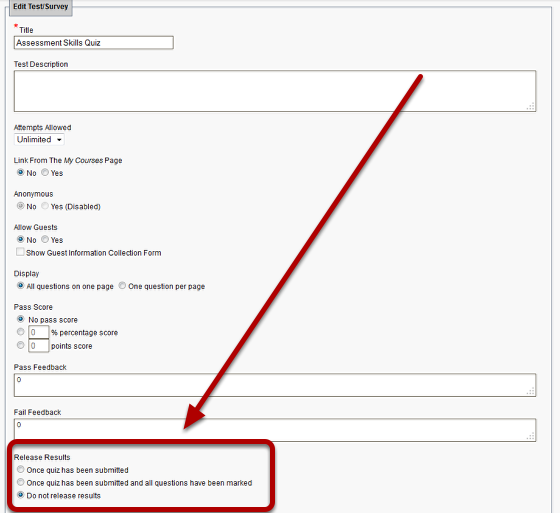Click inside the Test Description textarea

pos(275,91)
